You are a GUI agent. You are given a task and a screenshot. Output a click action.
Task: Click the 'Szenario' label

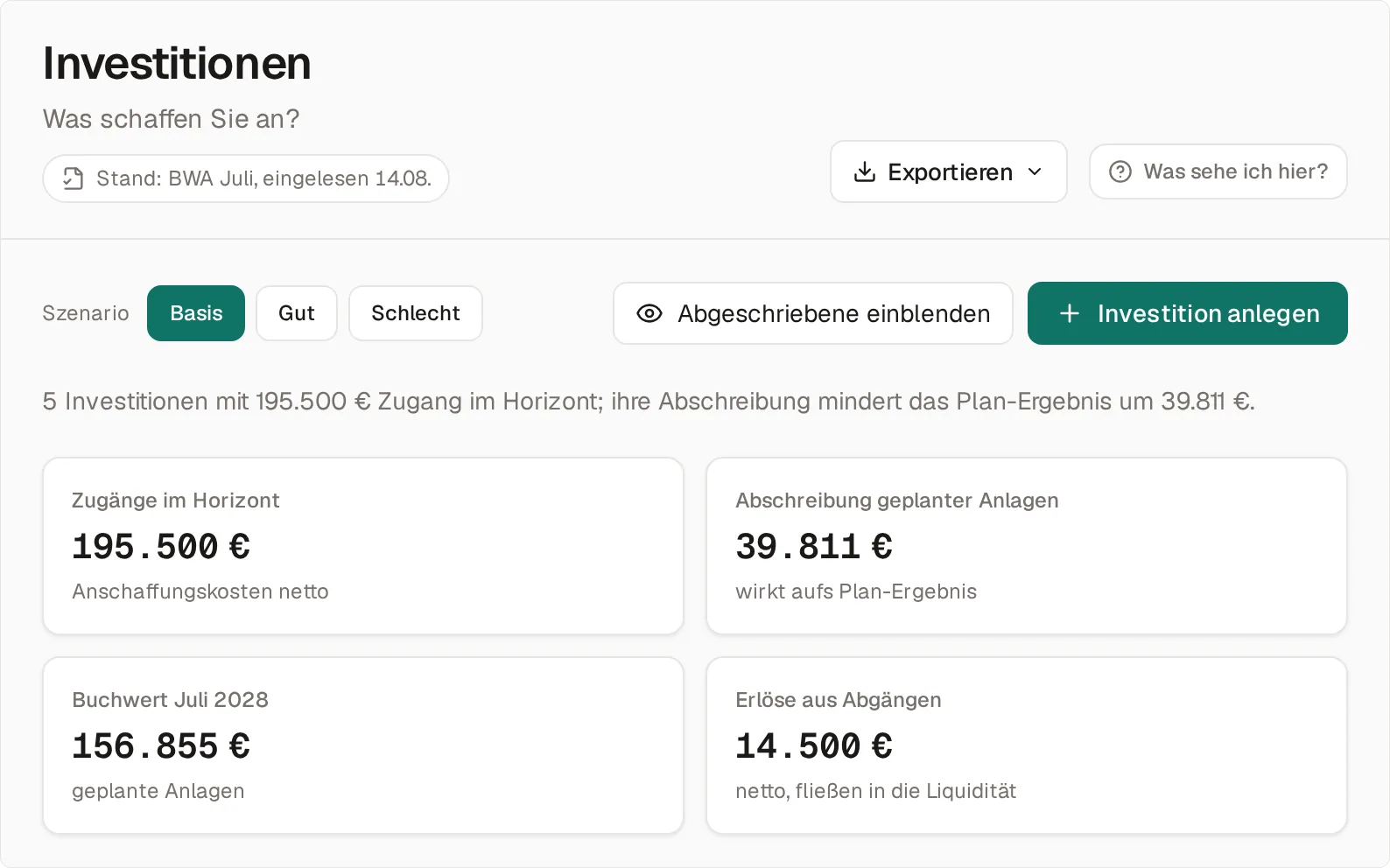(86, 313)
